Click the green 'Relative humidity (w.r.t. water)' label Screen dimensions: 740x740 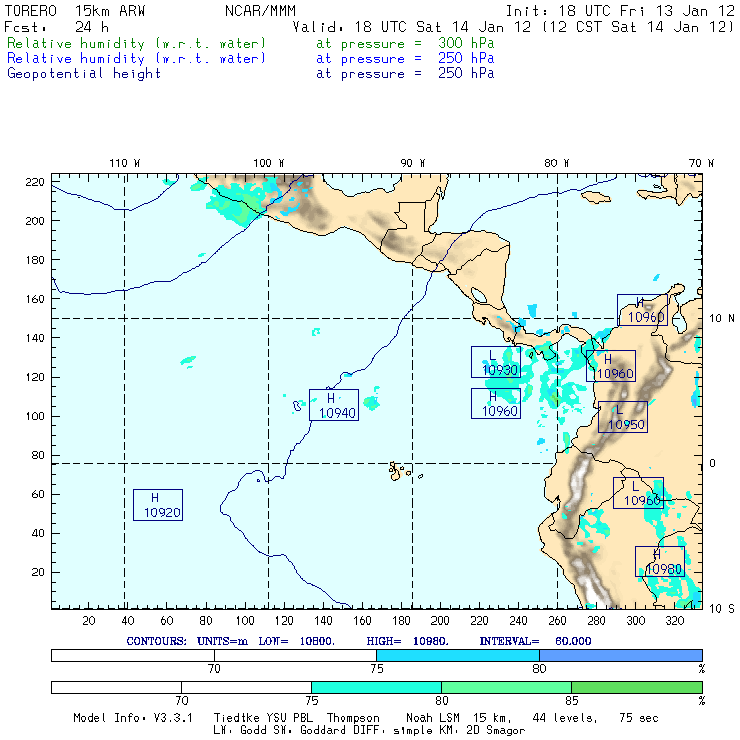[136, 43]
